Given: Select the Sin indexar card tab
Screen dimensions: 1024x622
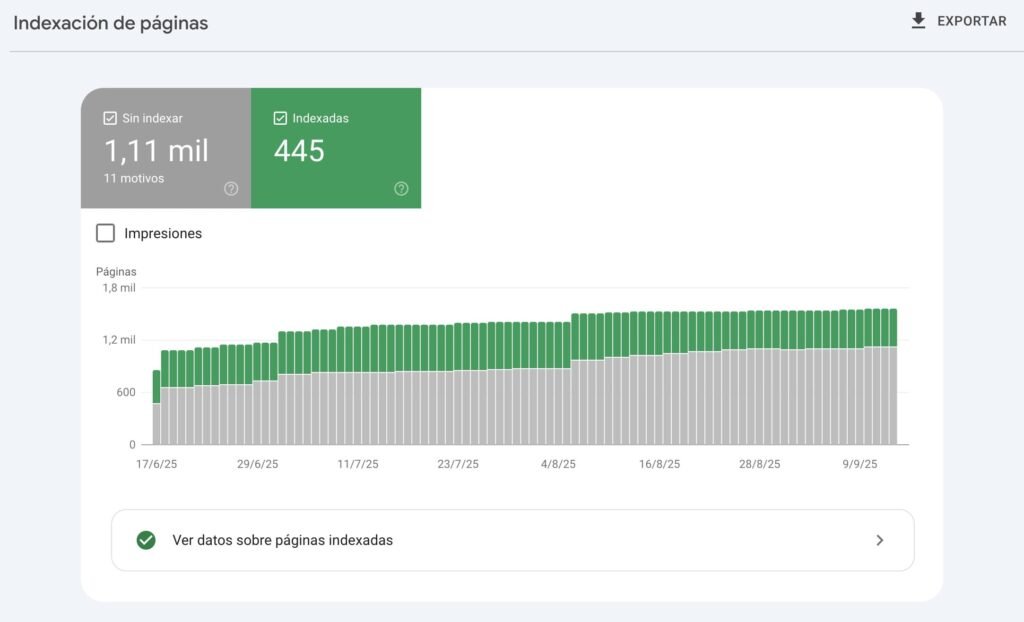Looking at the screenshot, I should coord(165,148).
